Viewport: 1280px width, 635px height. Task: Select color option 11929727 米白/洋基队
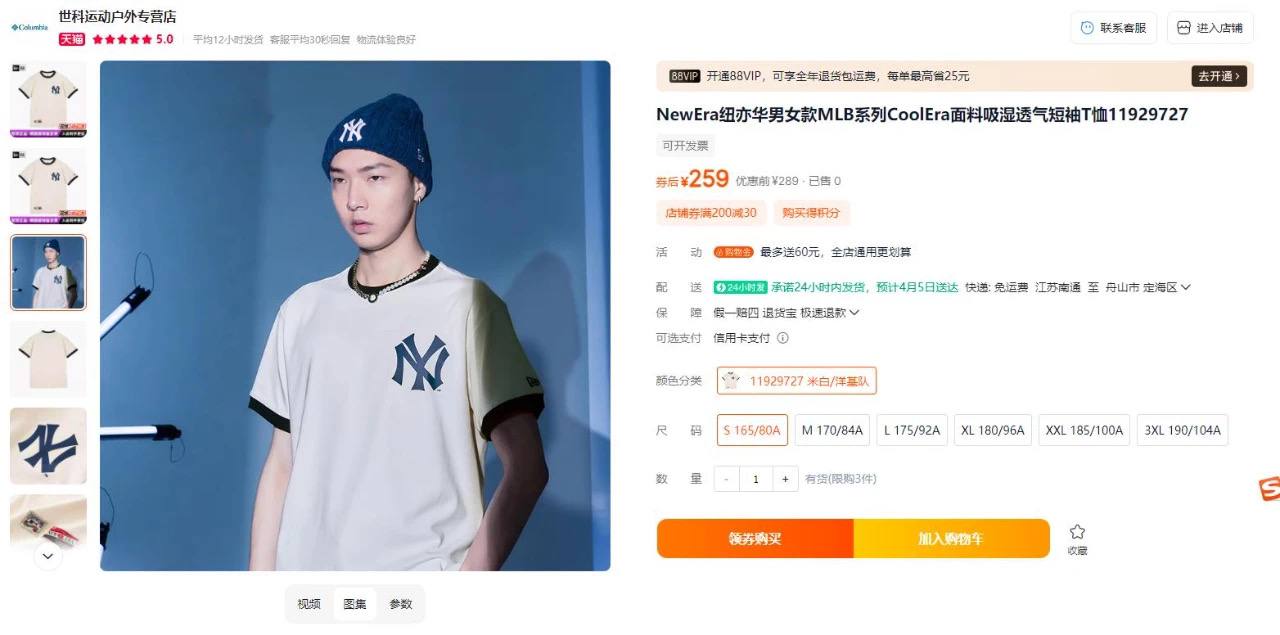796,380
